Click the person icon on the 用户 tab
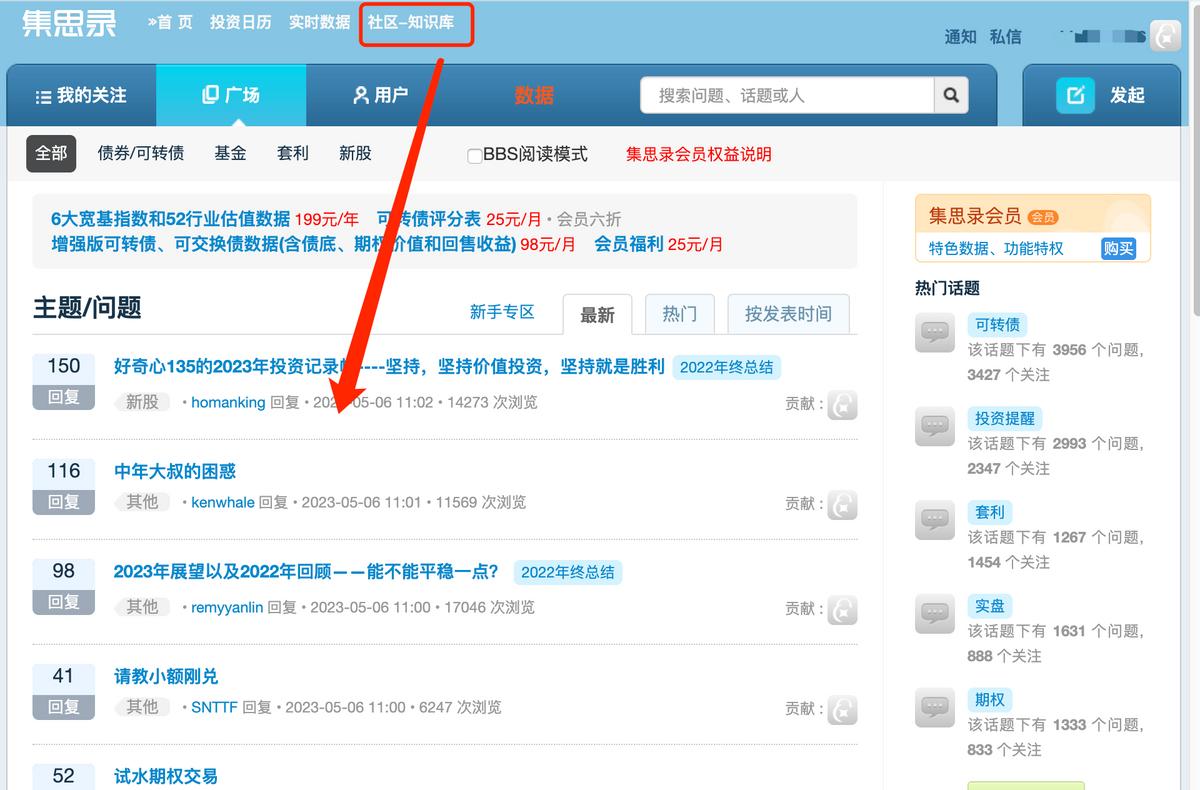The width and height of the screenshot is (1200, 790). (358, 95)
